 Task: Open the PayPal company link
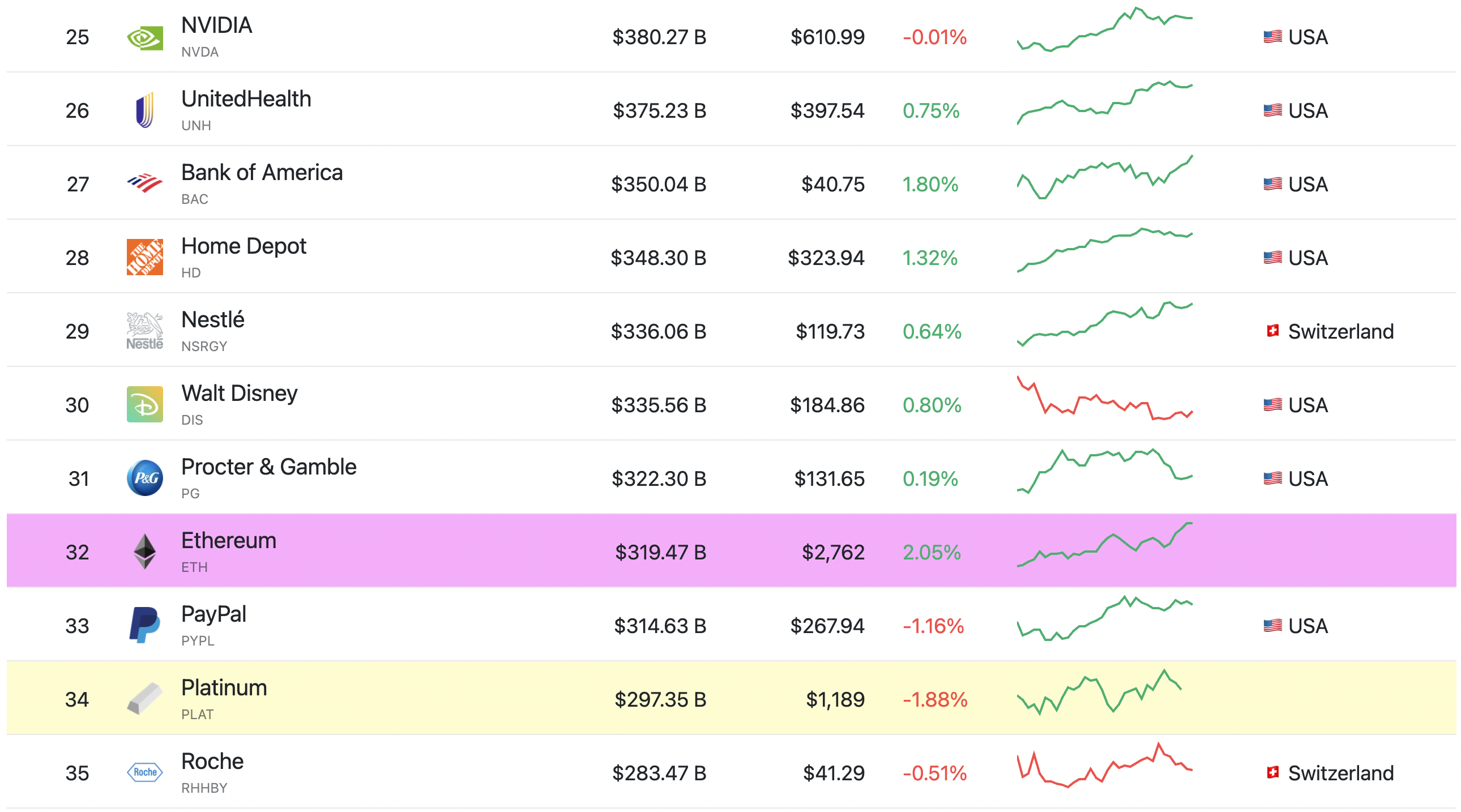tap(214, 614)
